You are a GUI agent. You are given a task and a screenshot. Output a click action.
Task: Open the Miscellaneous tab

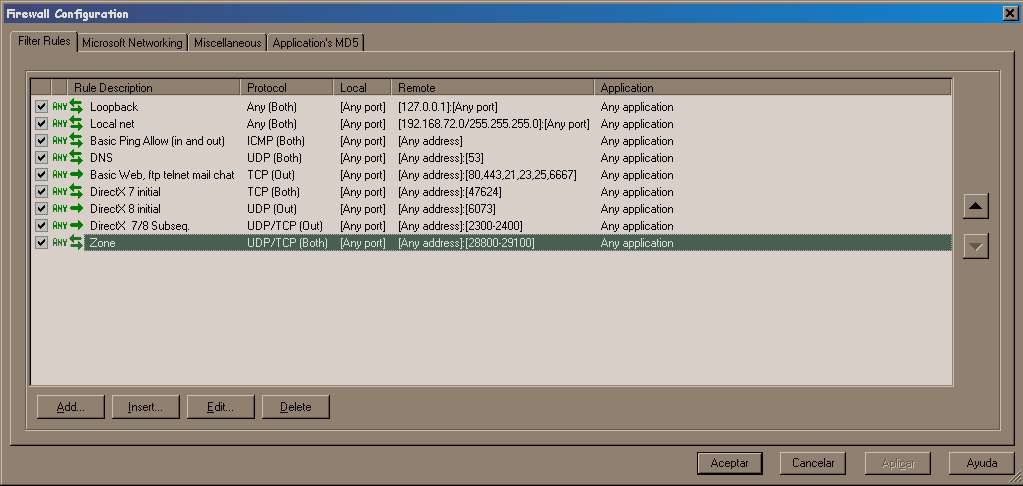click(227, 42)
